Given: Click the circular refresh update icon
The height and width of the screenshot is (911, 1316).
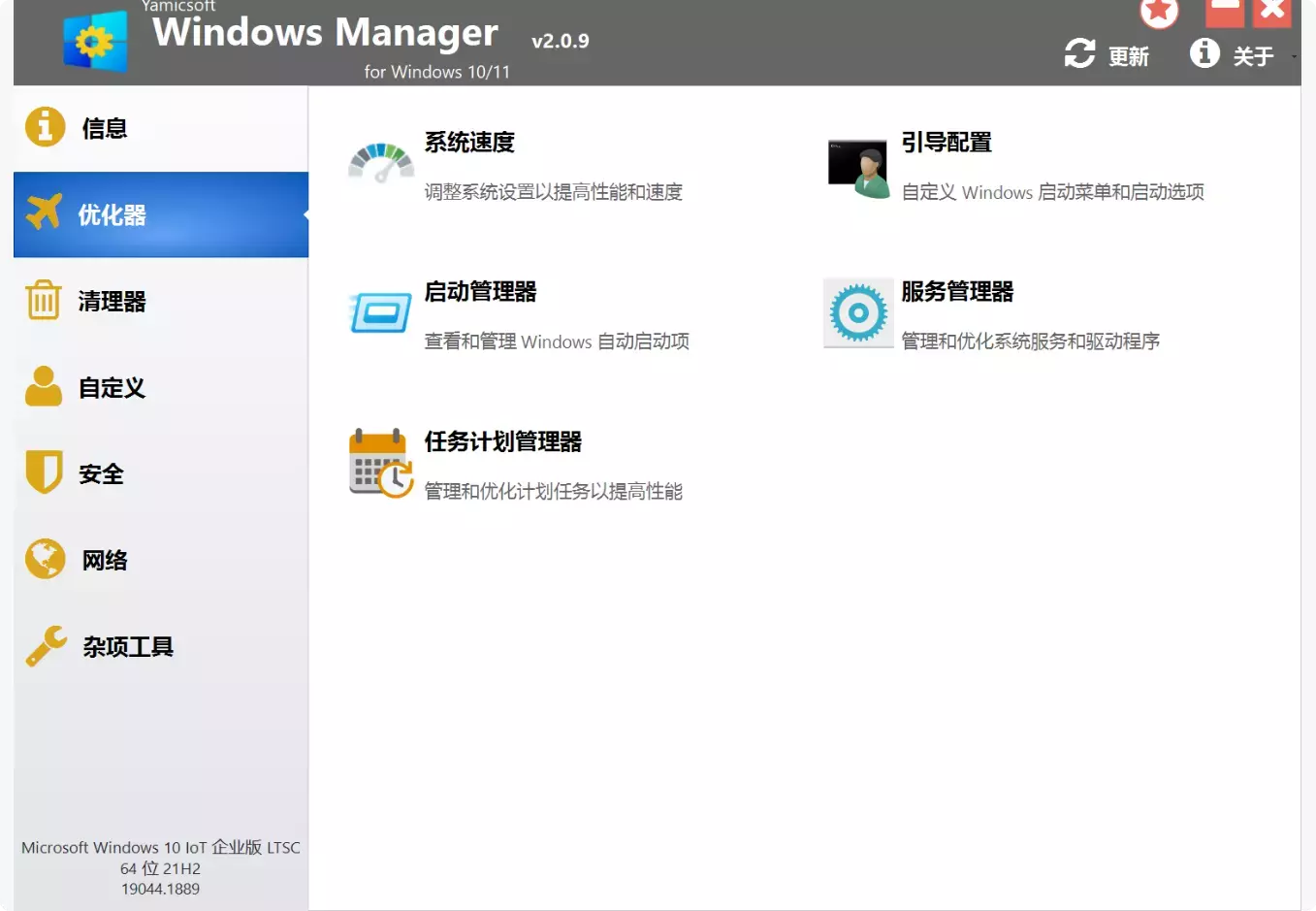Looking at the screenshot, I should coord(1079,55).
